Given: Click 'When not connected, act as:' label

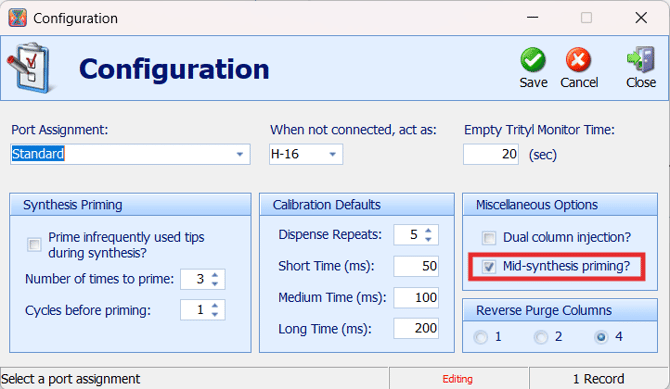Looking at the screenshot, I should point(353,130).
